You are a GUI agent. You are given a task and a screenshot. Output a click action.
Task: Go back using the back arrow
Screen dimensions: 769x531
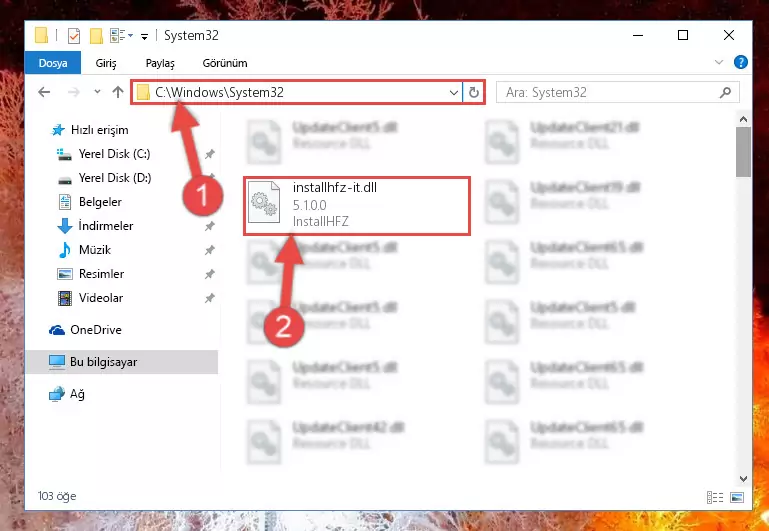pos(44,92)
